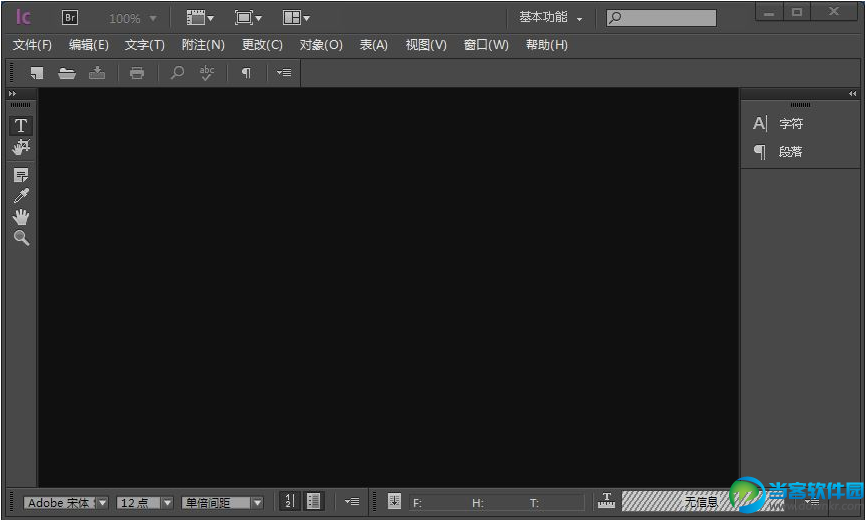Open the 文字(T) menu
Viewport: 865px width, 520px height.
coord(145,45)
